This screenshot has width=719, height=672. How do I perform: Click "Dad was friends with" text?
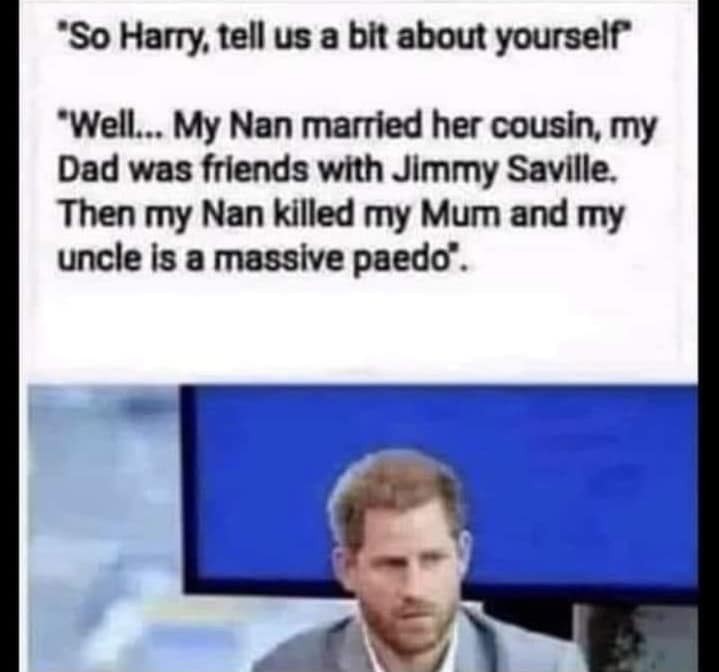tap(221, 171)
